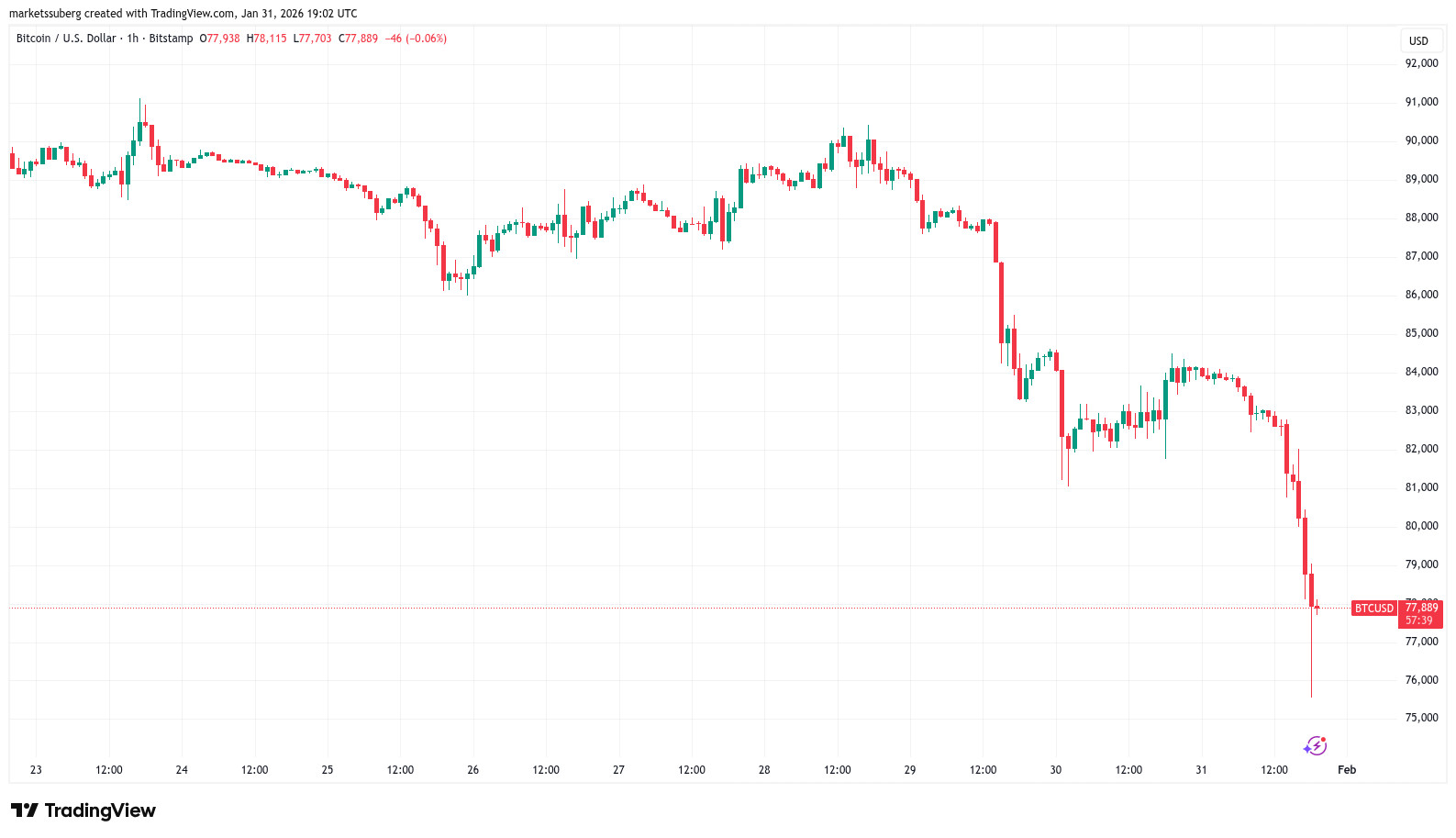Screen dimensions: 1456x838
Task: Click the TradingView logo icon
Action: (25, 810)
